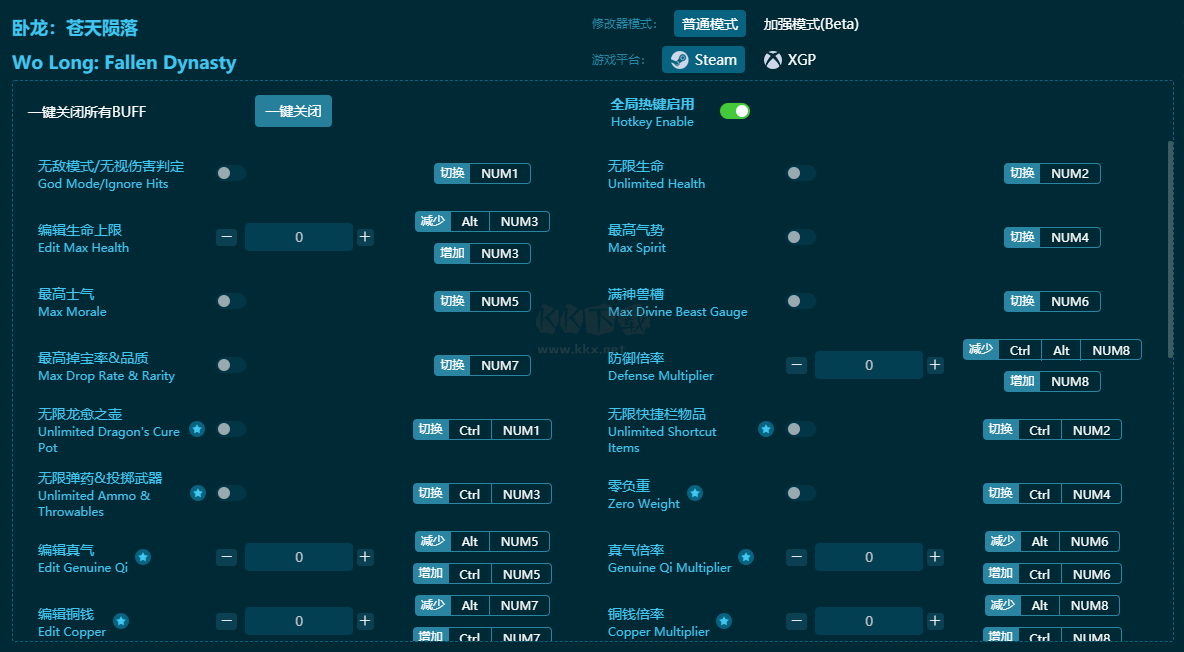Screen dimensions: 1184x652
Task: Click 切换 Ctrl NUM4 Zero Weight hotkey
Action: [x=1052, y=494]
